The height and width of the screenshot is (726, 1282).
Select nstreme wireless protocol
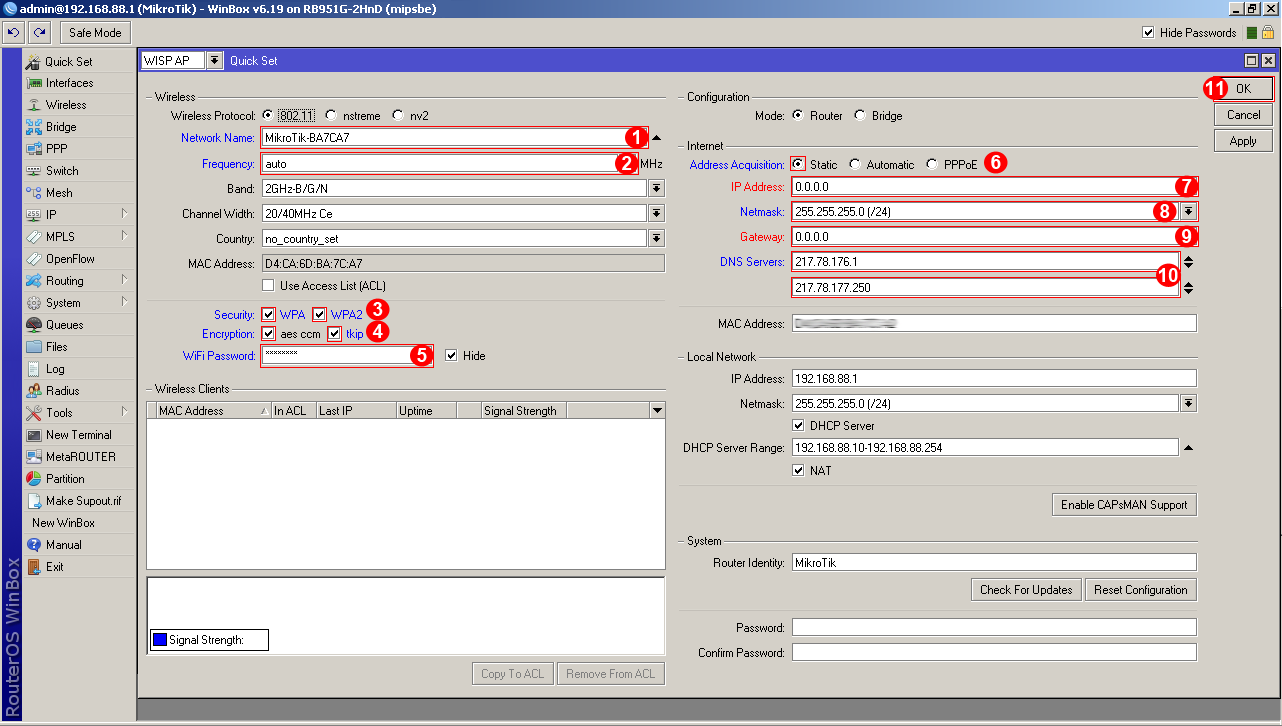331,116
